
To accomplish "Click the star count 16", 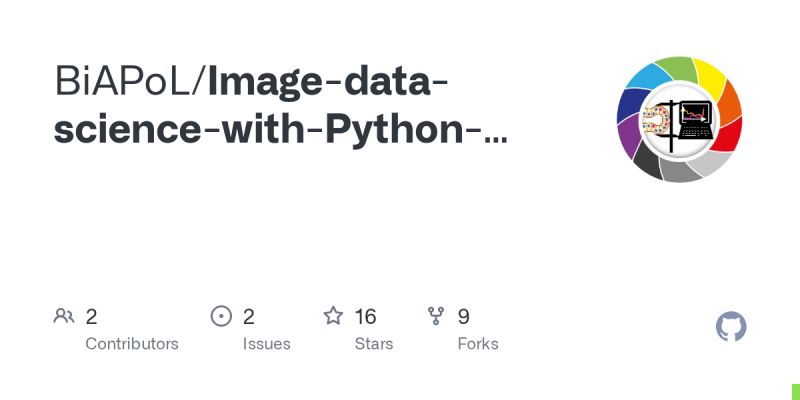I will click(x=365, y=317).
